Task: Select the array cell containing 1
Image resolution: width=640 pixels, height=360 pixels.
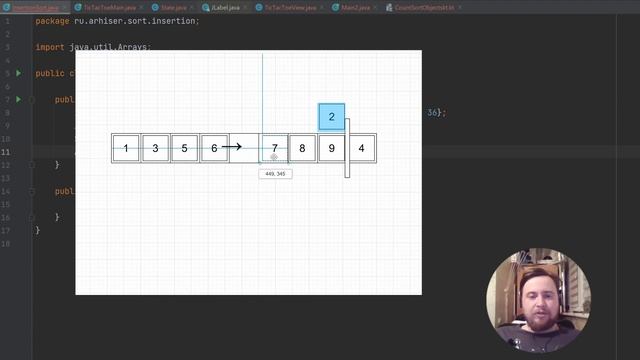Action: pyautogui.click(x=126, y=148)
